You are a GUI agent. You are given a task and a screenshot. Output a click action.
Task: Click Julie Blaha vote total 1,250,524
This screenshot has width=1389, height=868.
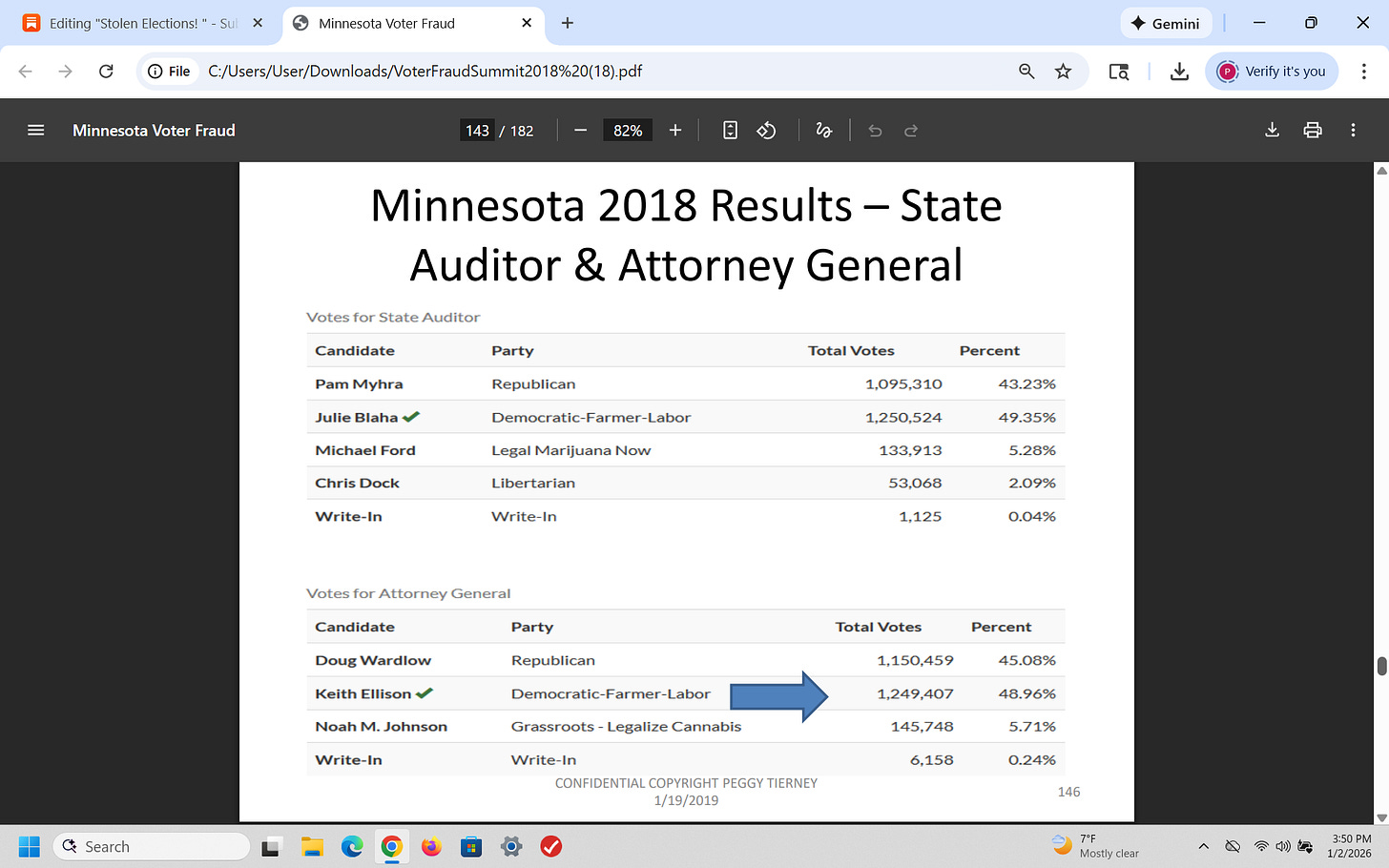point(903,417)
